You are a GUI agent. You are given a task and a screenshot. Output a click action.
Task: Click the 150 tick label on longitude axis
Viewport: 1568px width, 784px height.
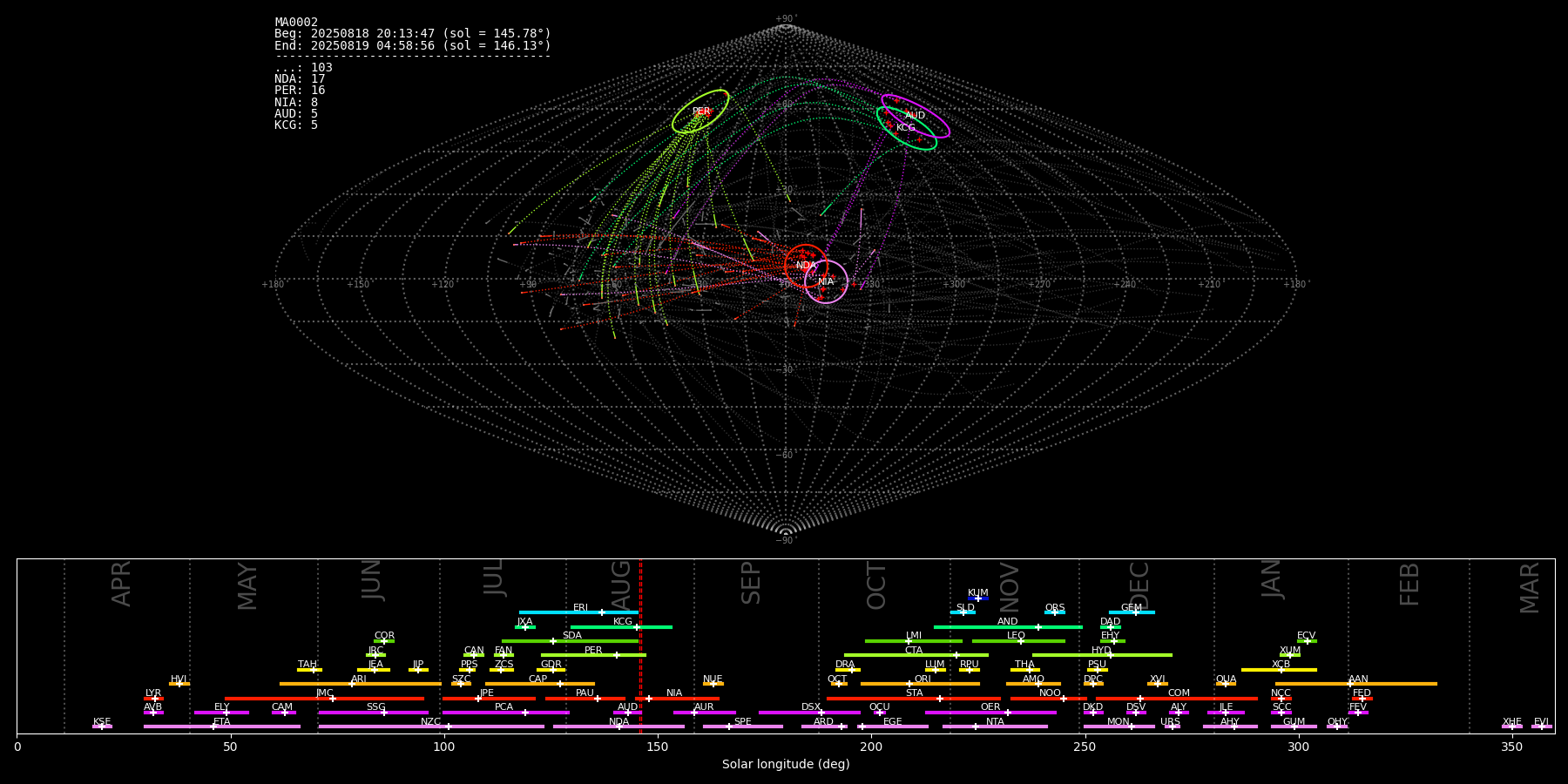pos(658,747)
